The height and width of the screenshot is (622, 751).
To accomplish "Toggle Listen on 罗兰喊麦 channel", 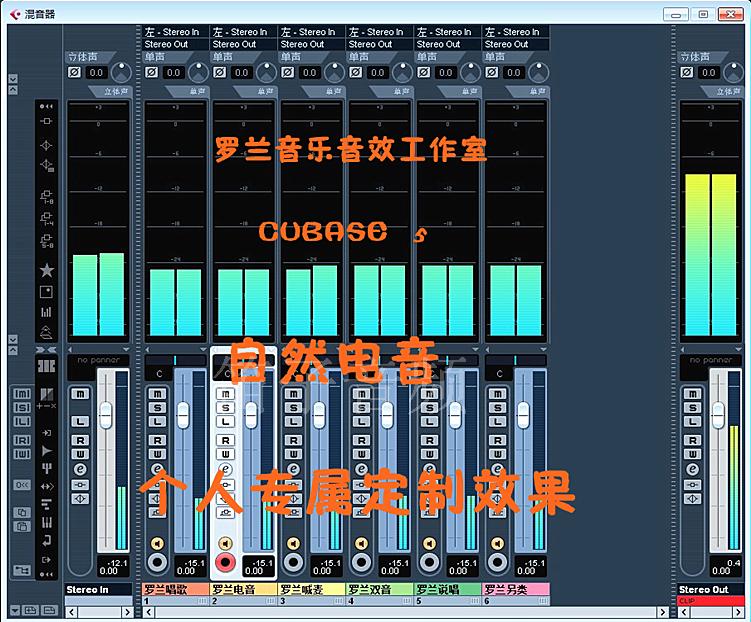I will [293, 421].
